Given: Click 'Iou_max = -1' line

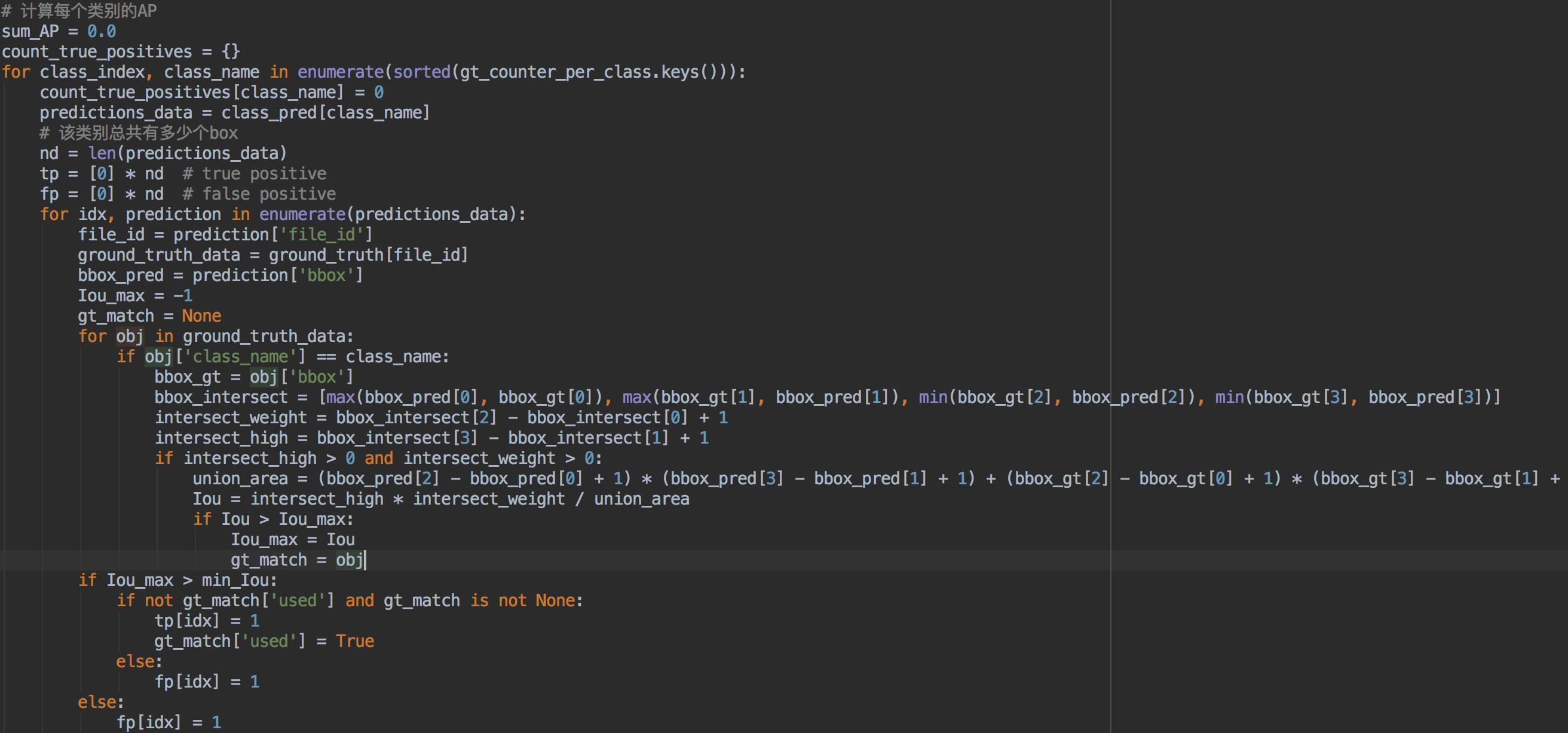Looking at the screenshot, I should [x=135, y=295].
